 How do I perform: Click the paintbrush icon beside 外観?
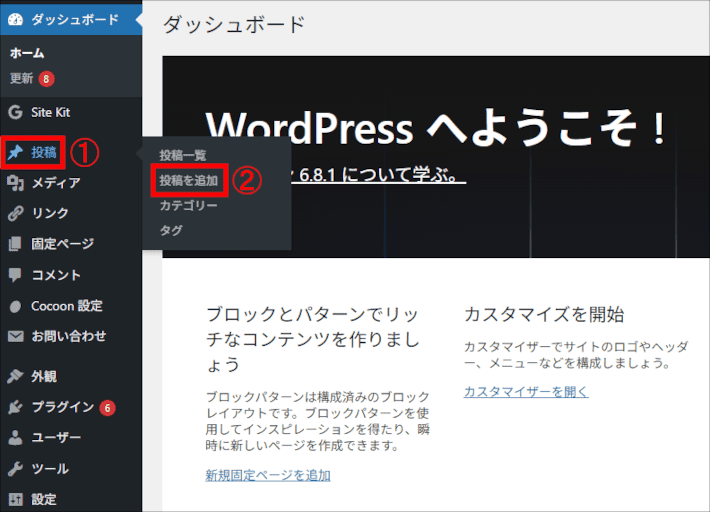pyautogui.click(x=15, y=377)
